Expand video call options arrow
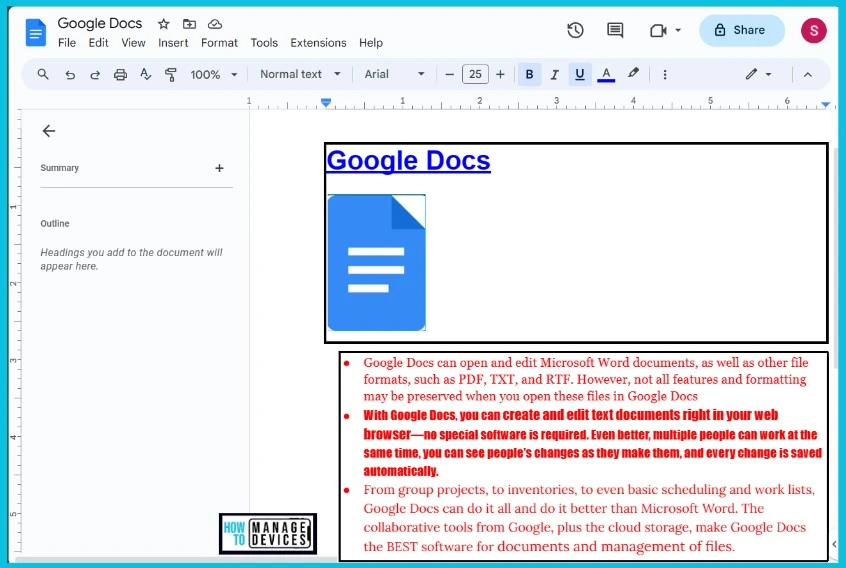This screenshot has width=846, height=568. 678,30
